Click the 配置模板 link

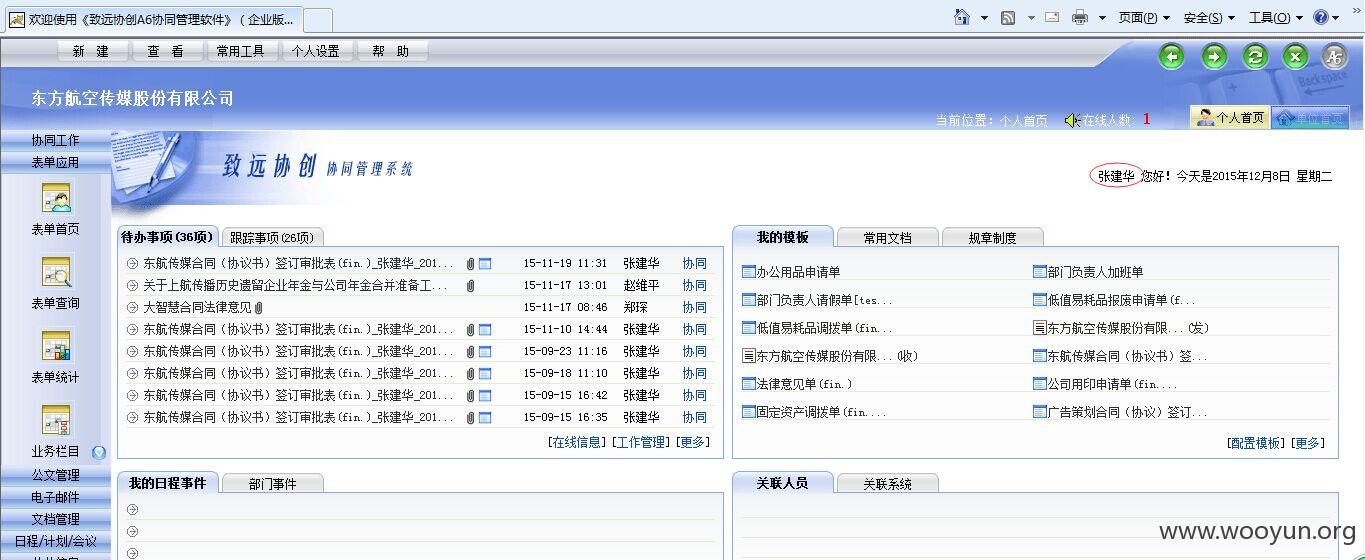pyautogui.click(x=1256, y=443)
